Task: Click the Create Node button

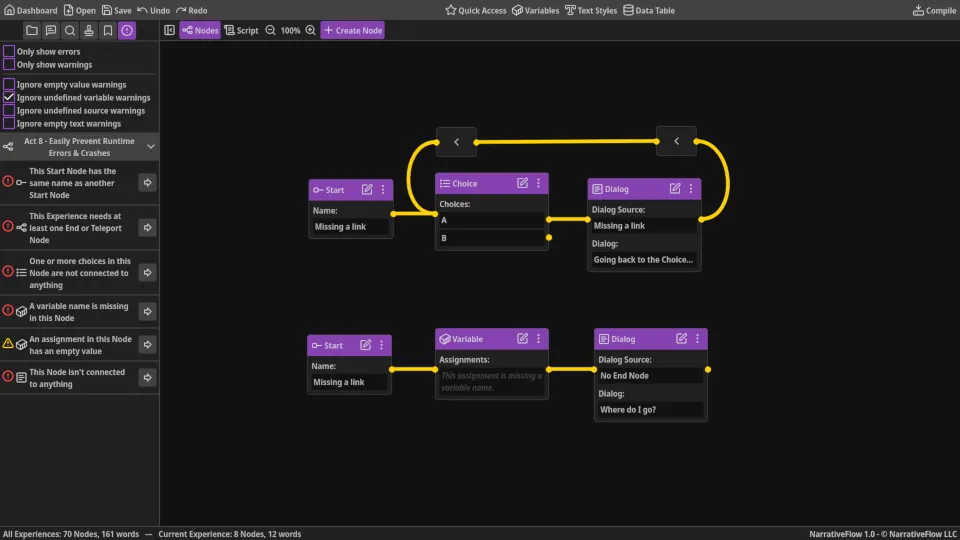Action: pos(352,31)
